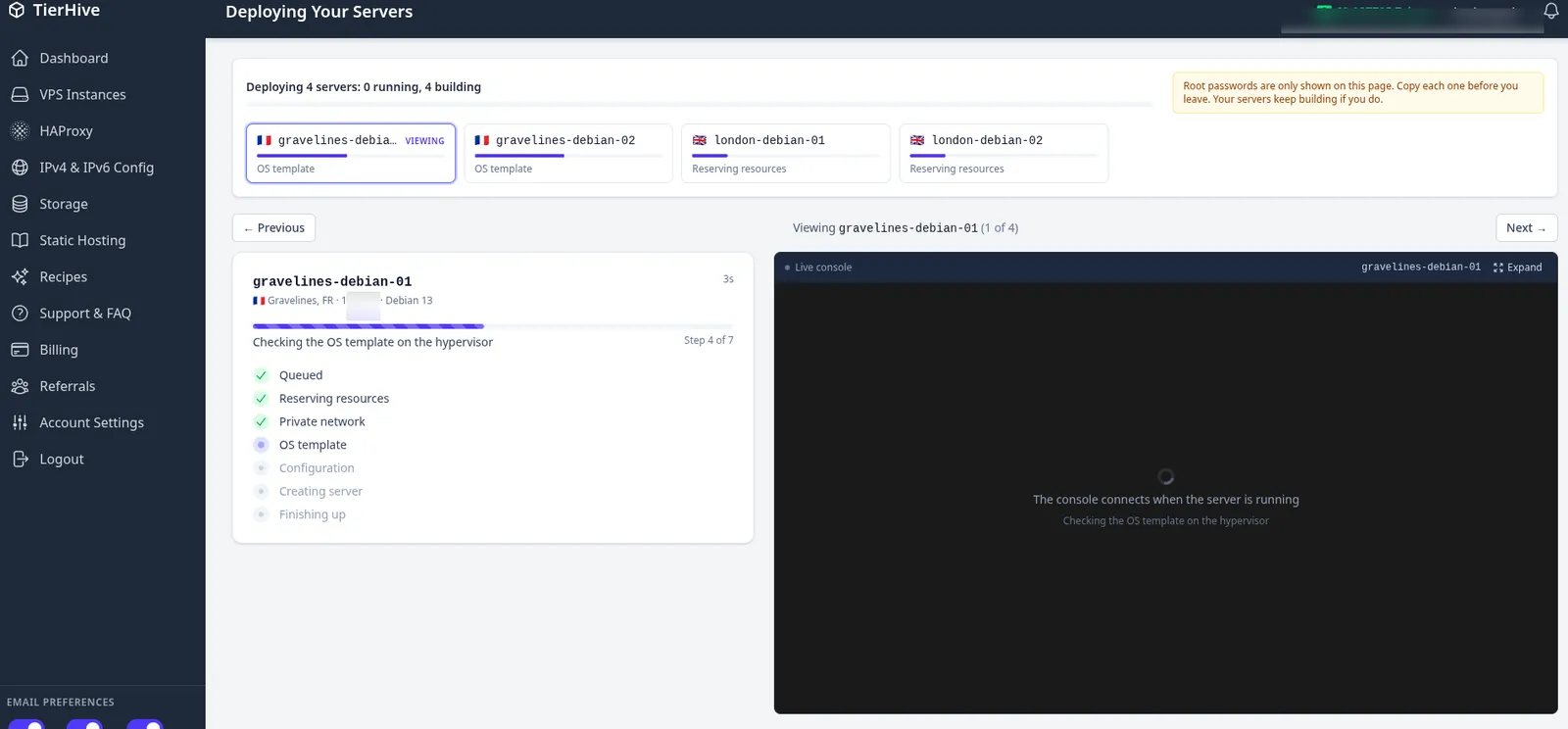Click the Queued step checkmark
1568x729 pixels.
(261, 375)
